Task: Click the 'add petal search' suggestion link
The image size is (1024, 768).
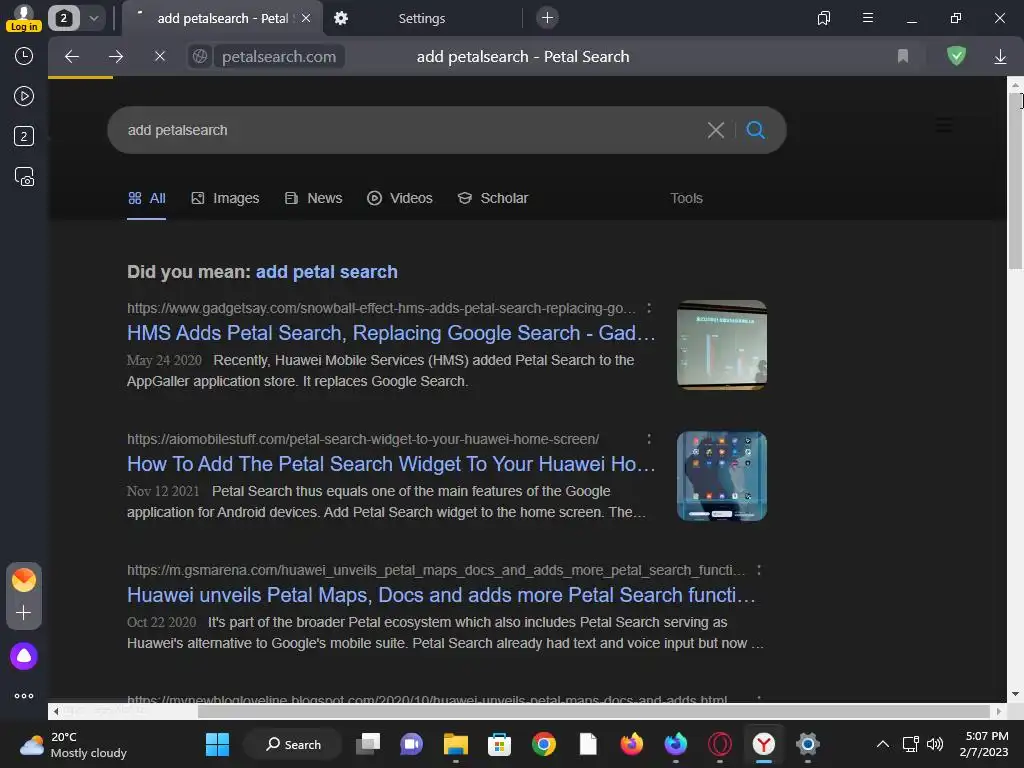Action: pyautogui.click(x=327, y=272)
